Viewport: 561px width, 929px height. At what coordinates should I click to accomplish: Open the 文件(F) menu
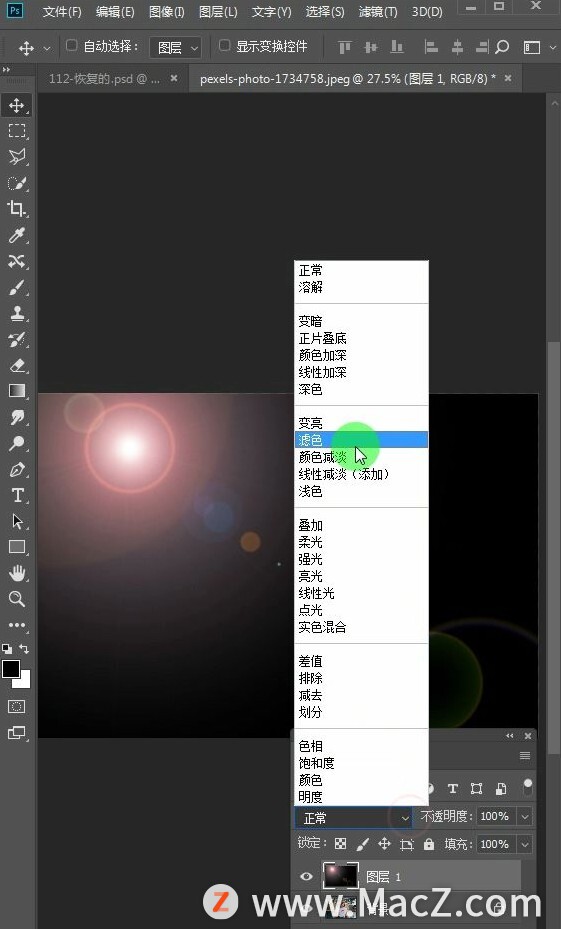[x=62, y=12]
